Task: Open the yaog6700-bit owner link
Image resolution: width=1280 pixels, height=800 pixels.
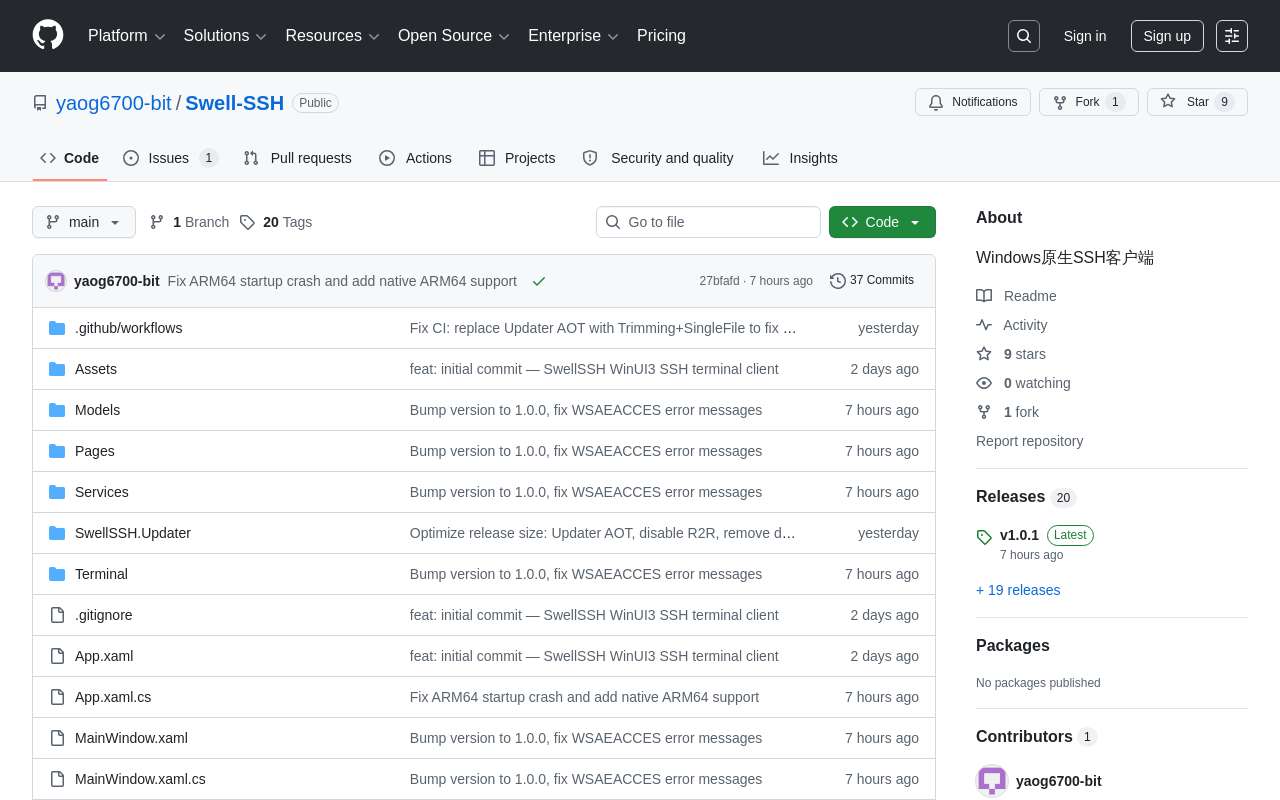Action: (x=114, y=103)
